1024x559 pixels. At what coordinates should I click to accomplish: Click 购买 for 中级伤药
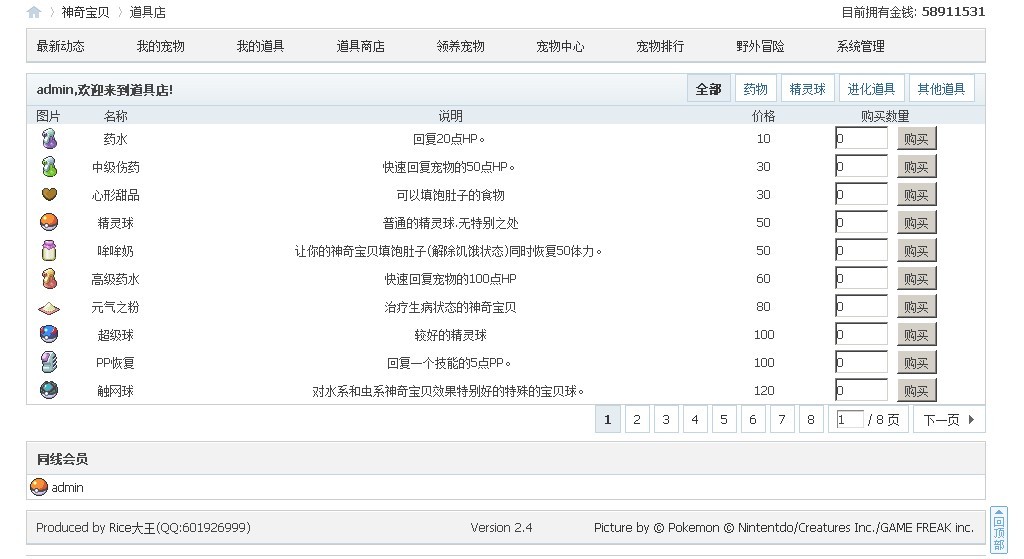(916, 167)
